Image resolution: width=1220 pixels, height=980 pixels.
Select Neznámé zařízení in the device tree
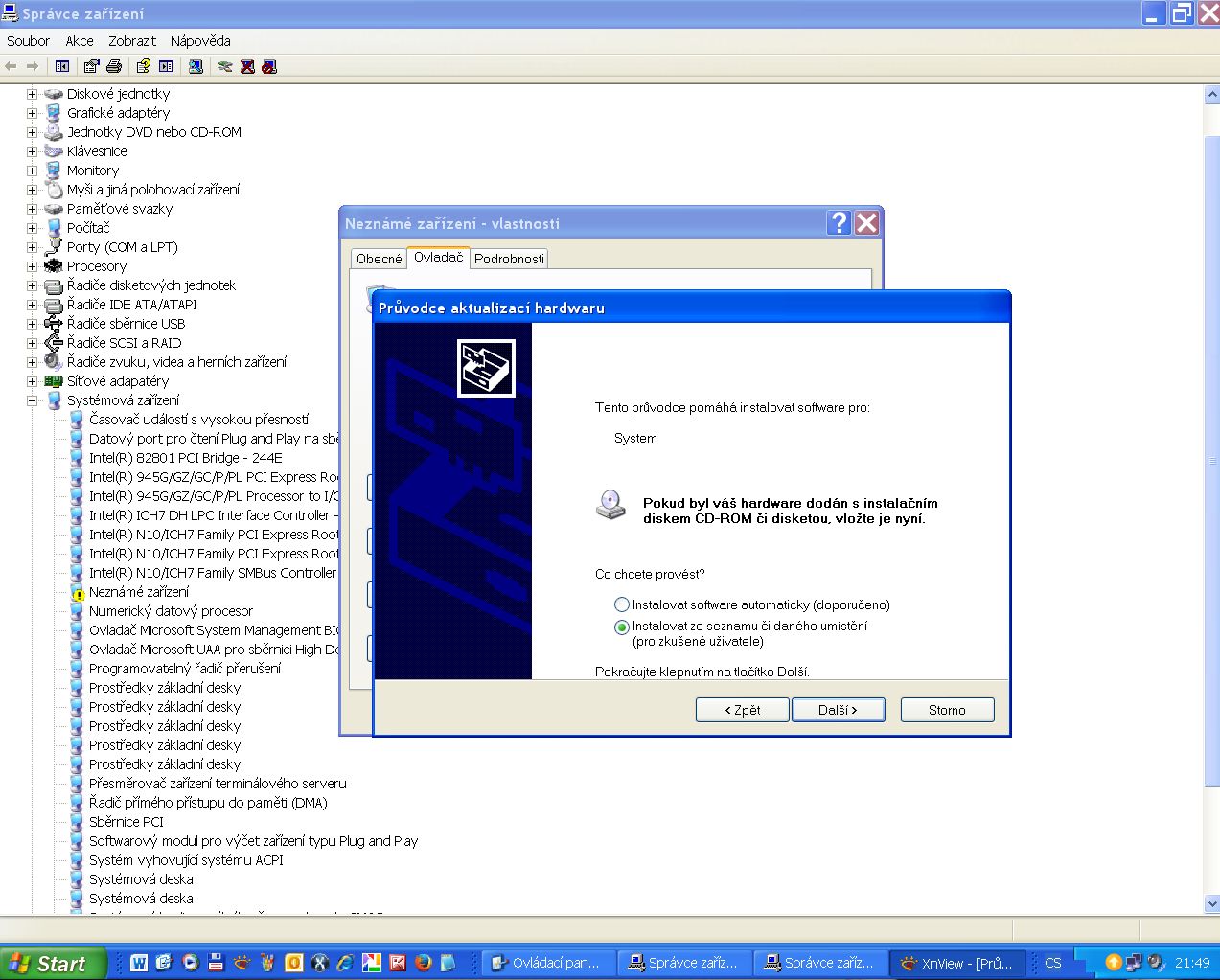click(x=139, y=592)
